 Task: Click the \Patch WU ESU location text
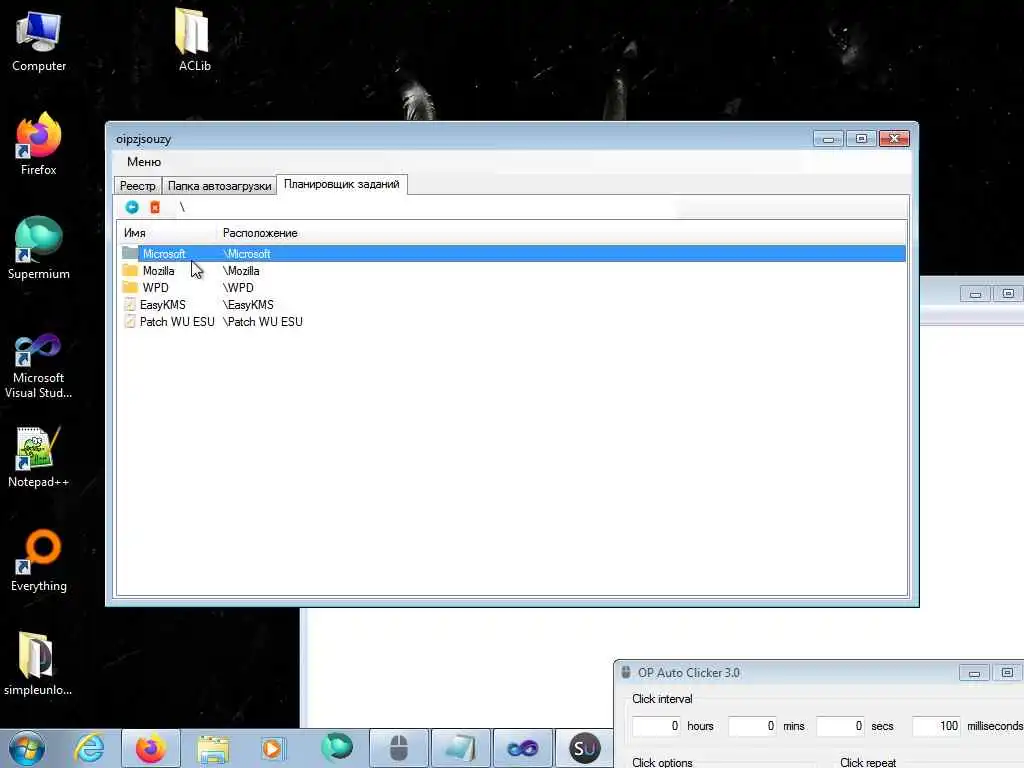263,321
